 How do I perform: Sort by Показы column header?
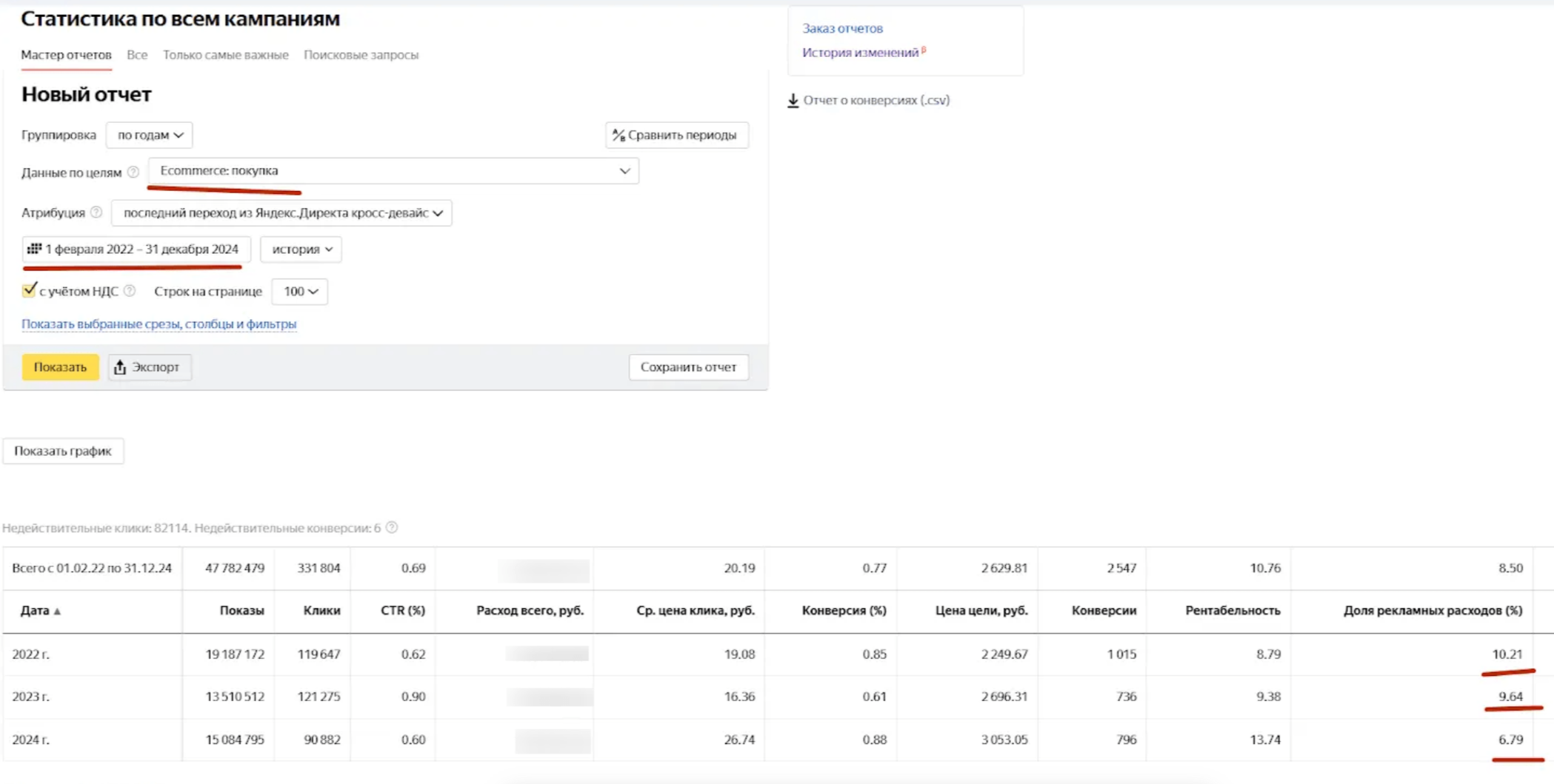point(241,611)
